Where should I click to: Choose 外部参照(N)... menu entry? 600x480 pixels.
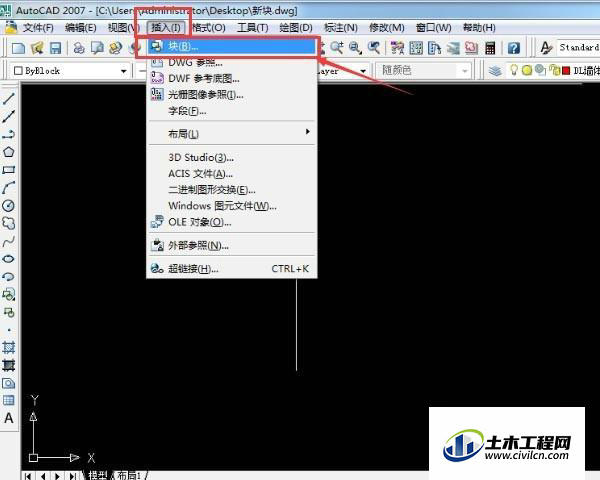[x=232, y=245]
